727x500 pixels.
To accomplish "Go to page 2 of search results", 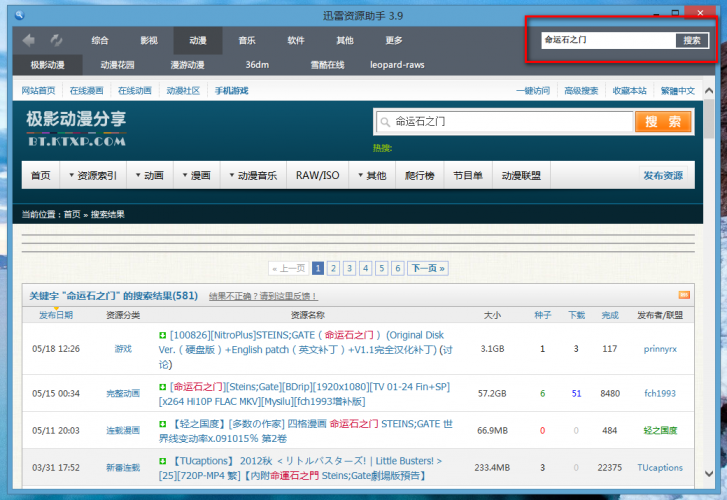I will click(333, 268).
